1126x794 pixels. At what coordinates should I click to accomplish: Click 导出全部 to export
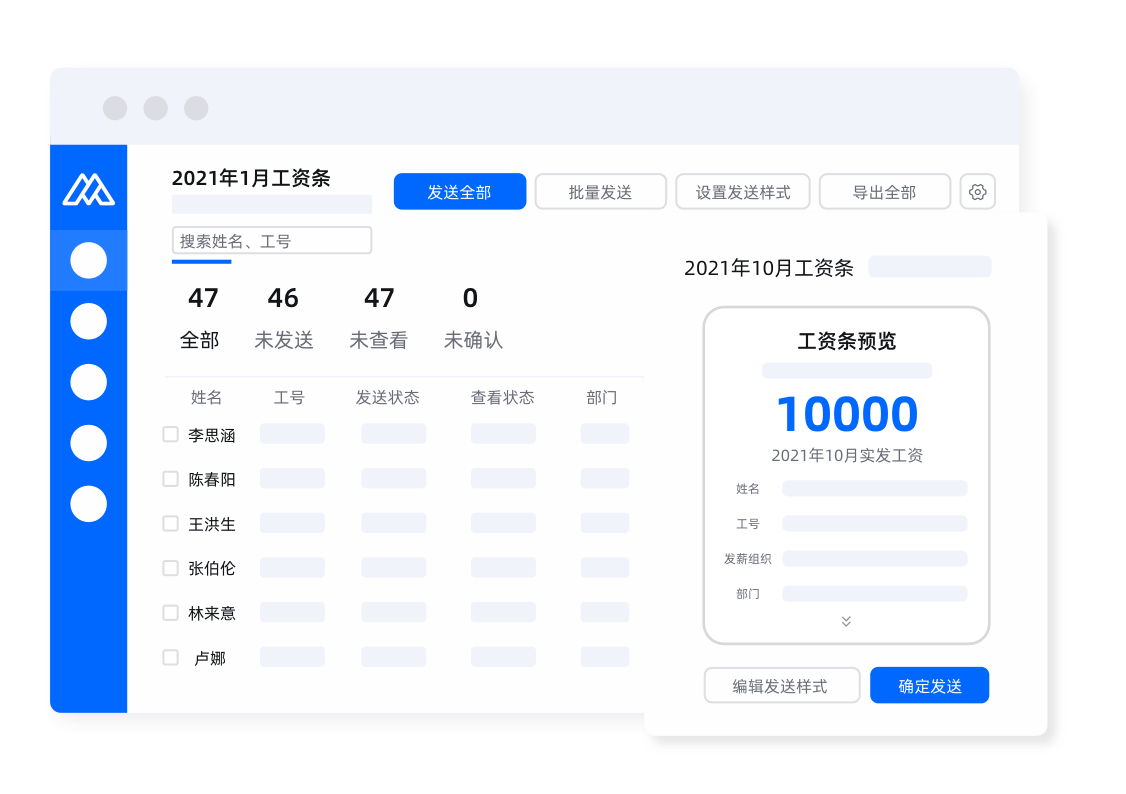click(885, 192)
